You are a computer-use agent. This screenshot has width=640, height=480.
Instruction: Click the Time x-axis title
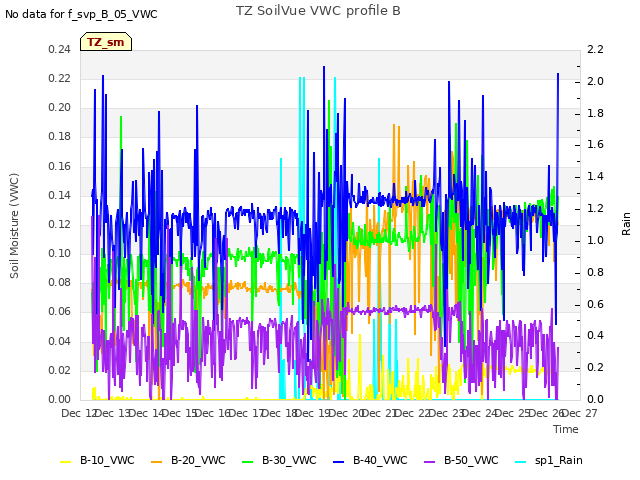point(566,429)
